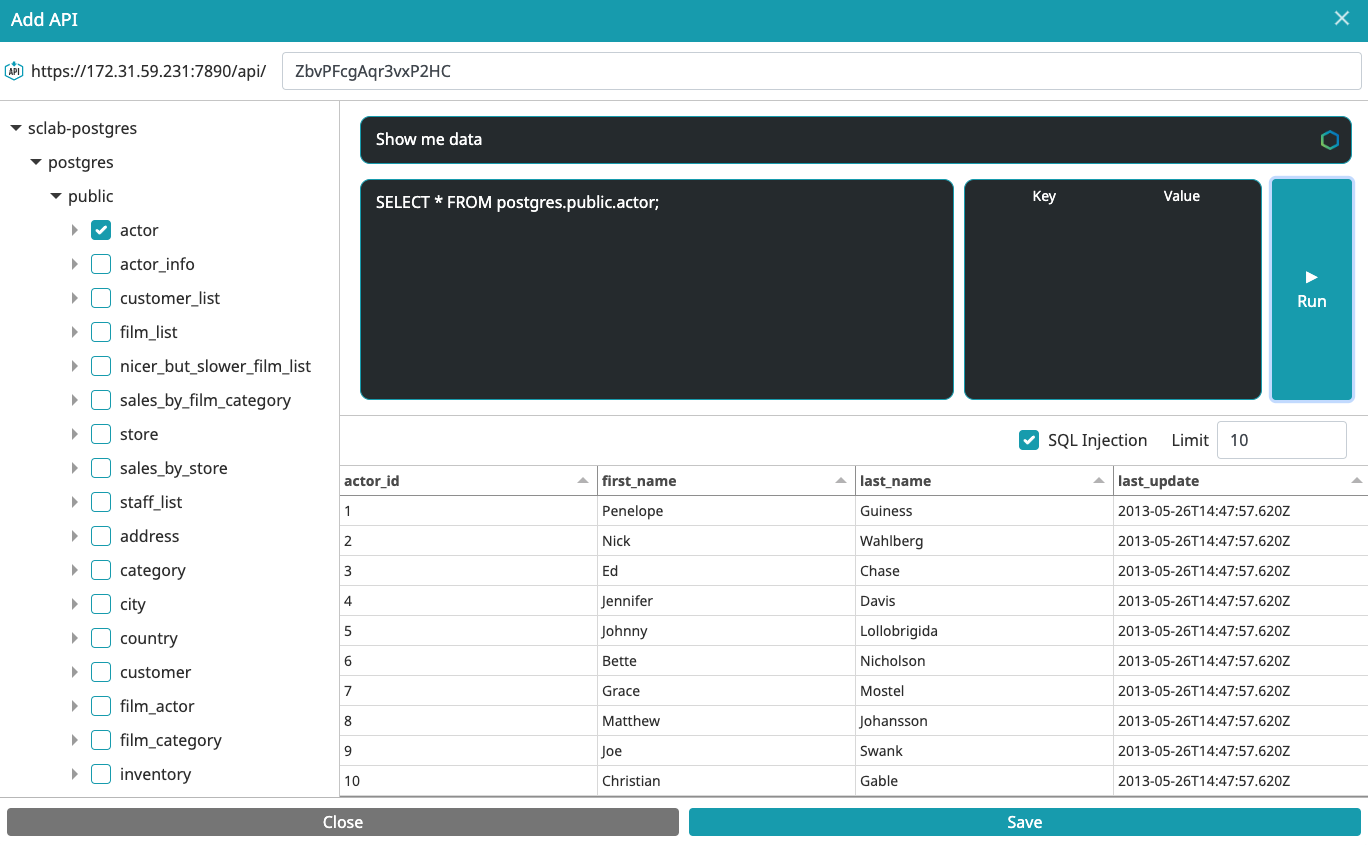The image size is (1368, 845).
Task: Check the film_actor checkbox
Action: tap(101, 706)
